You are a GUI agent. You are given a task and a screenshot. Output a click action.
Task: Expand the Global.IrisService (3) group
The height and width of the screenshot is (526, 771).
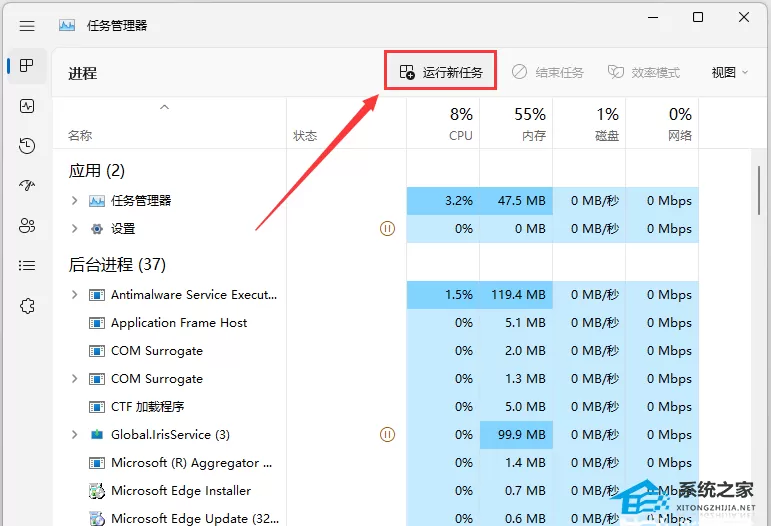(74, 435)
